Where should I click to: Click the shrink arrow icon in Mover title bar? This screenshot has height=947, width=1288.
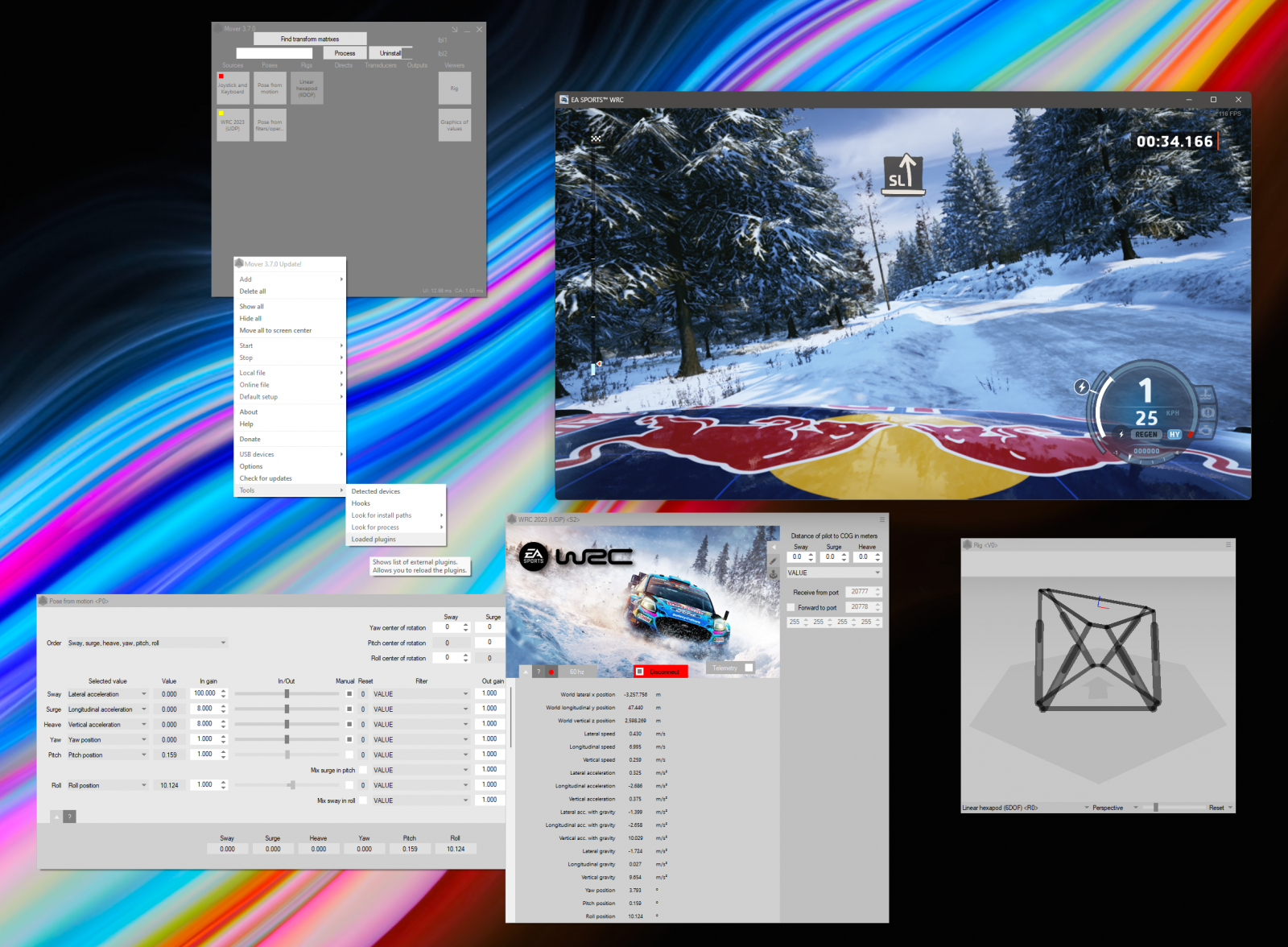pyautogui.click(x=454, y=30)
